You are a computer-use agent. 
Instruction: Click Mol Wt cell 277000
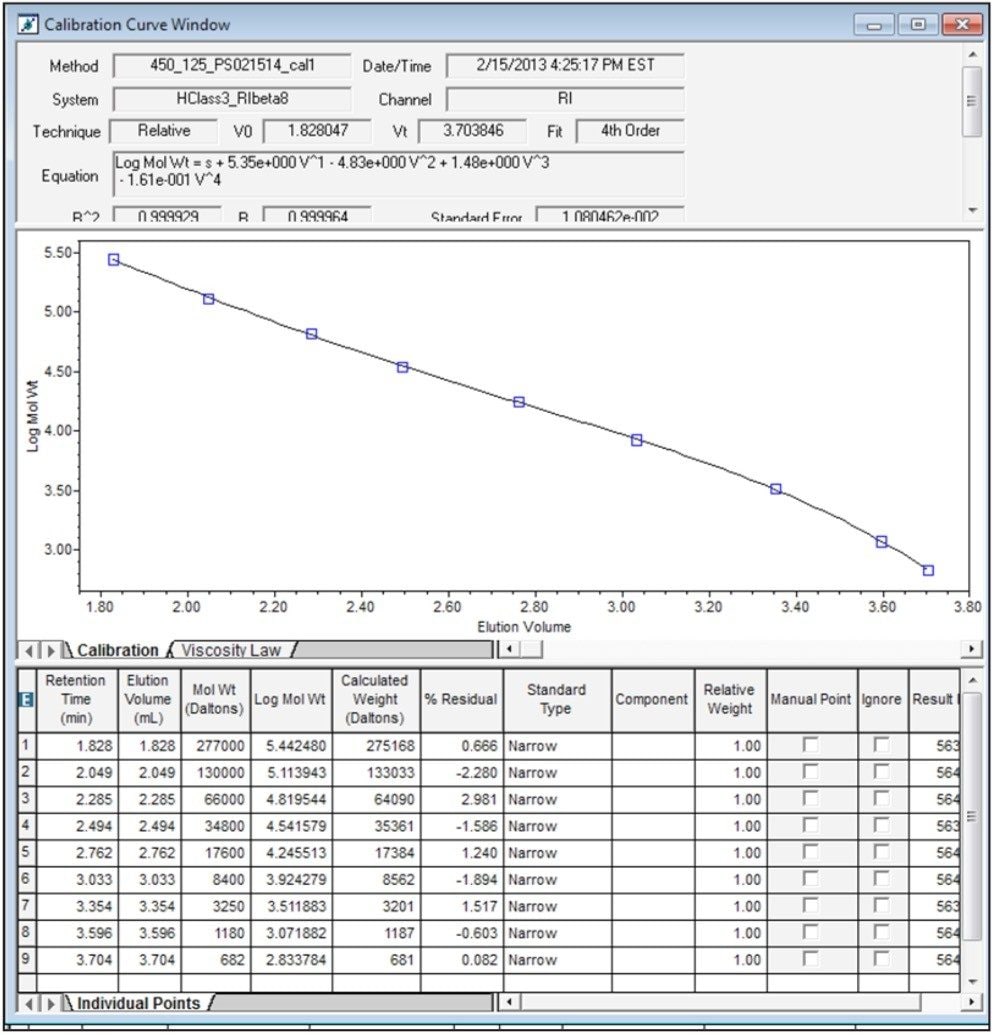pos(215,746)
